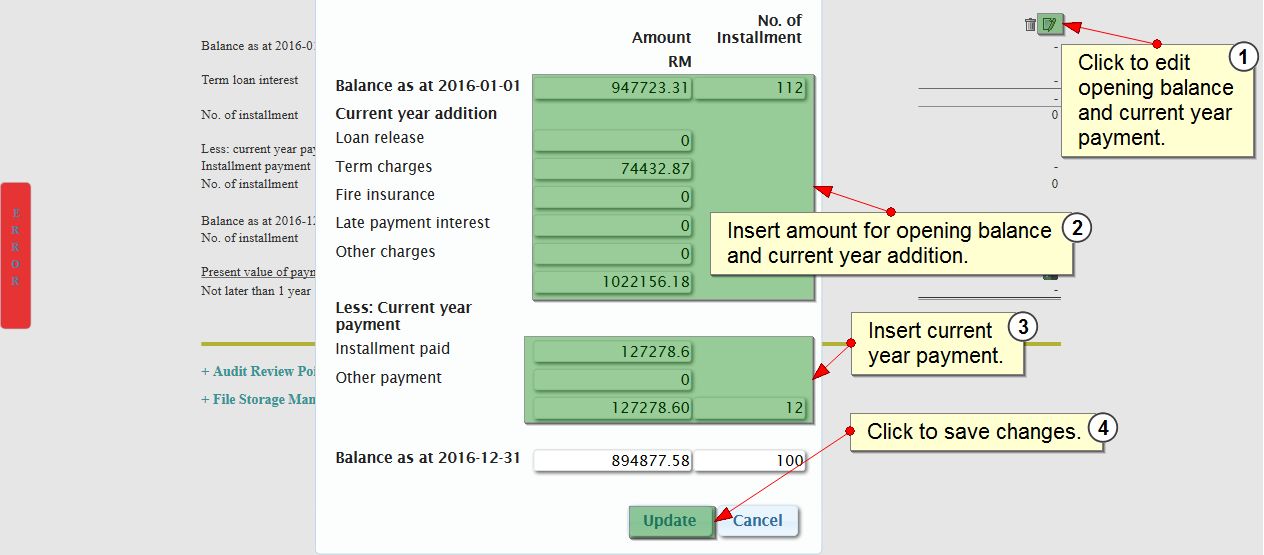Viewport: 1264px width, 555px height.
Task: Click opening balance installment count field 112
Action: [x=750, y=88]
